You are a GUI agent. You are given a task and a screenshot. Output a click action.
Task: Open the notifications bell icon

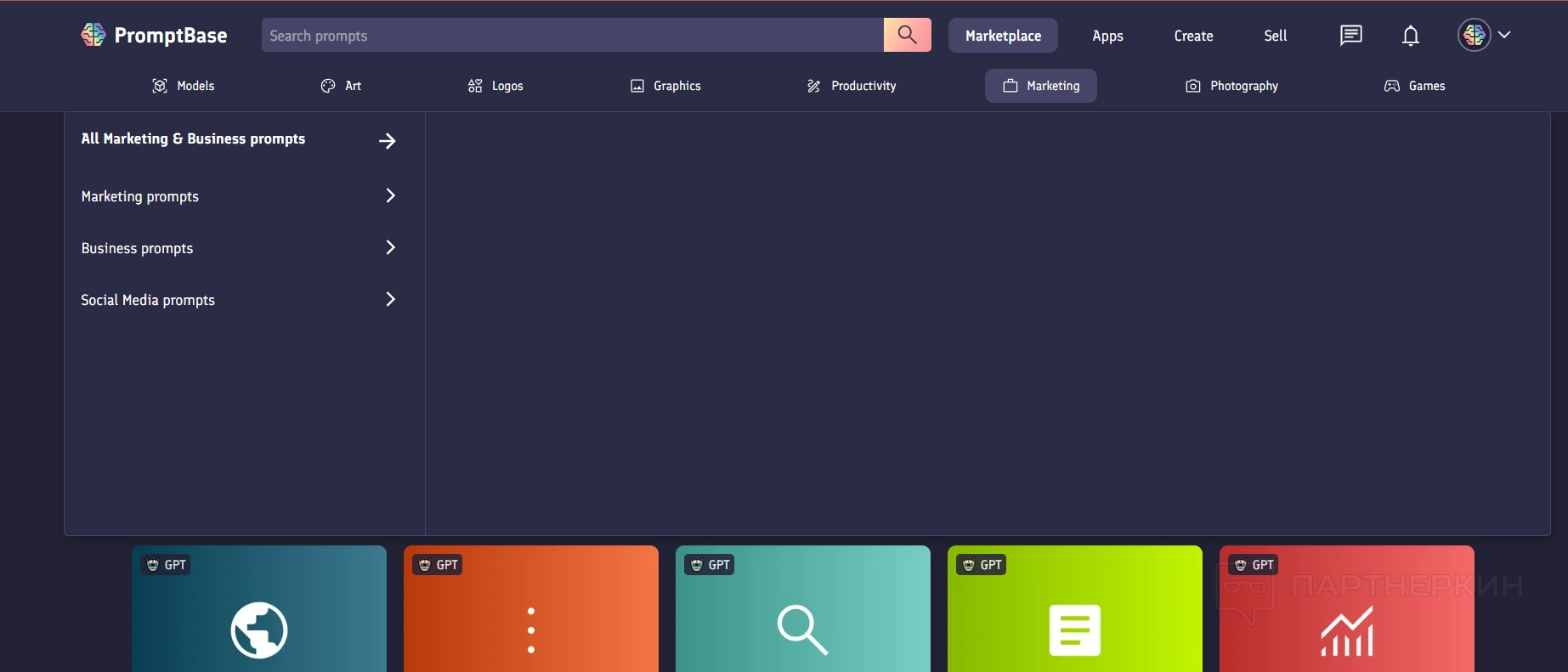[x=1411, y=36]
